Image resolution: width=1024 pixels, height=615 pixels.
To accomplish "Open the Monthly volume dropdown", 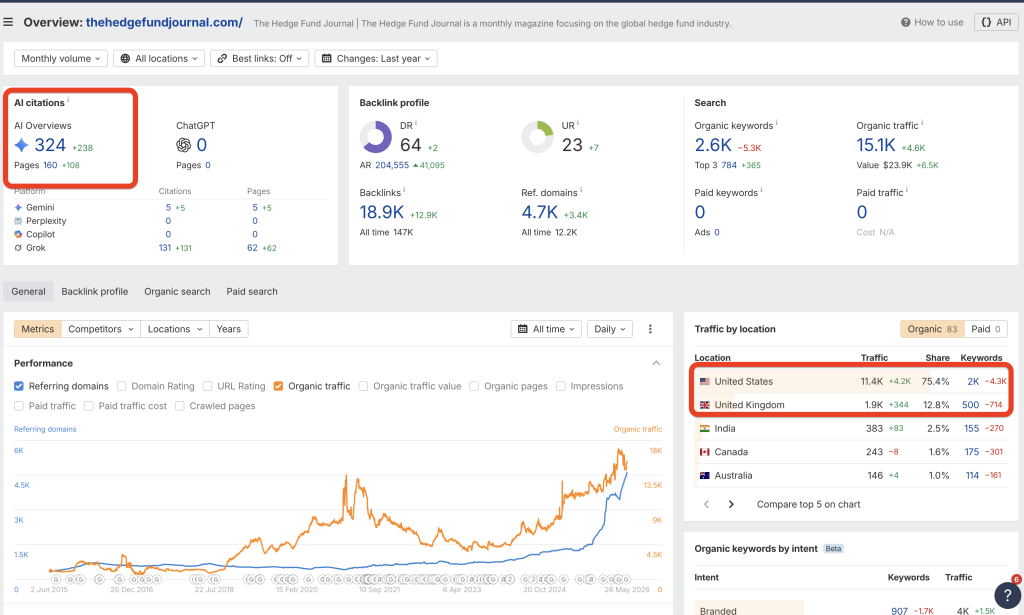I will tap(61, 58).
